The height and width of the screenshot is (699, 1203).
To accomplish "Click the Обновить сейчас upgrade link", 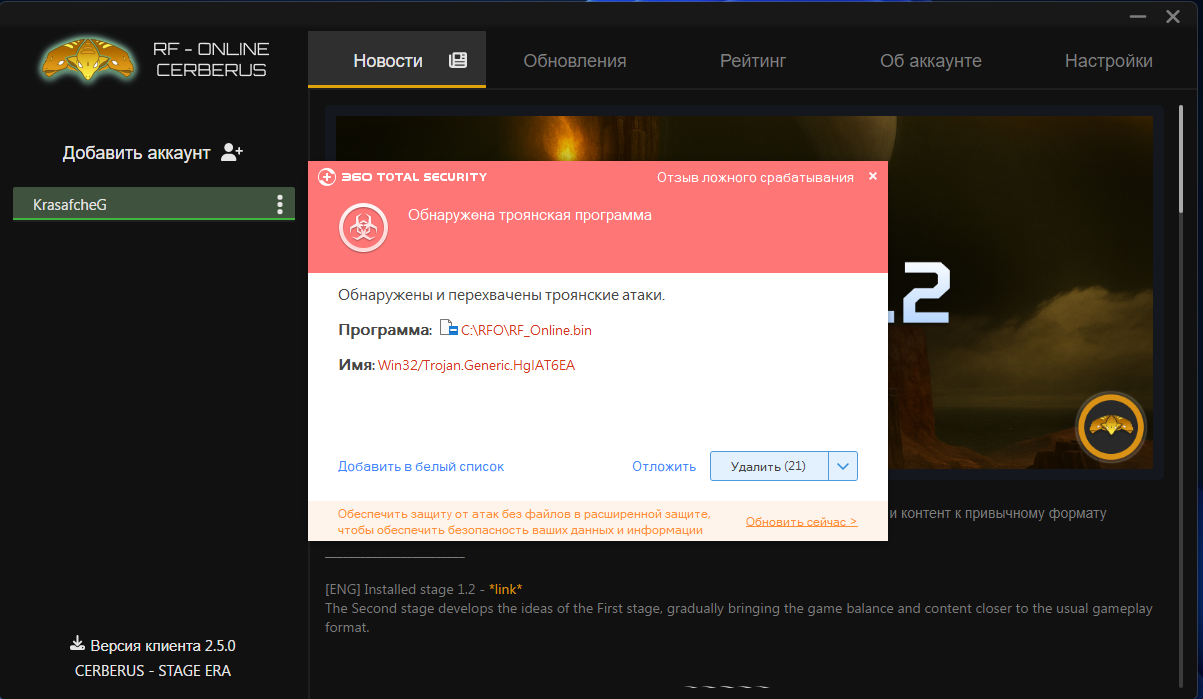I will [801, 522].
